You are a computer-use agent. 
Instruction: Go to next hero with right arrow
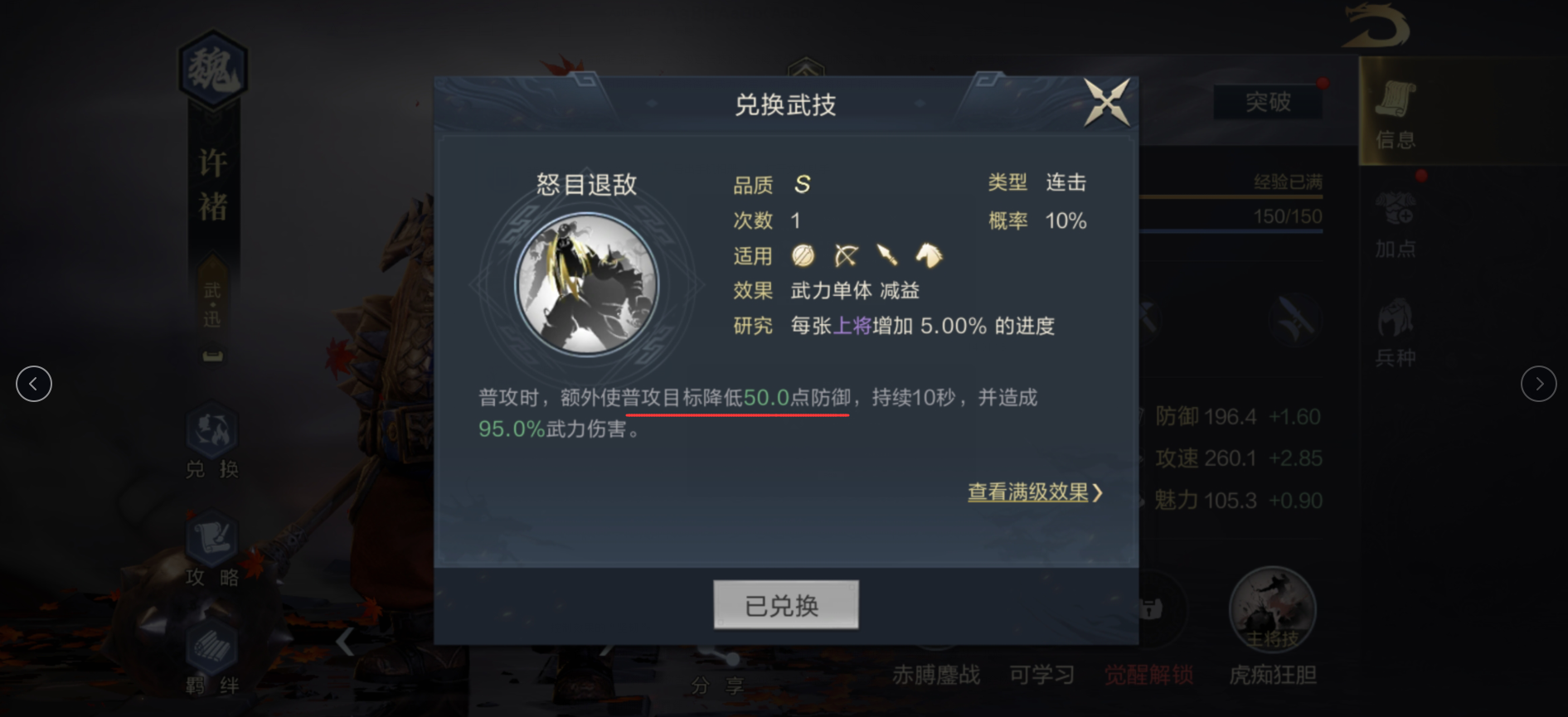(1538, 384)
